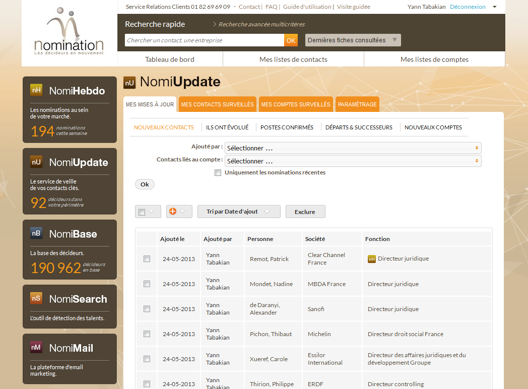The image size is (528, 389).
Task: Go to Mes listes de comptes
Action: coord(434,59)
